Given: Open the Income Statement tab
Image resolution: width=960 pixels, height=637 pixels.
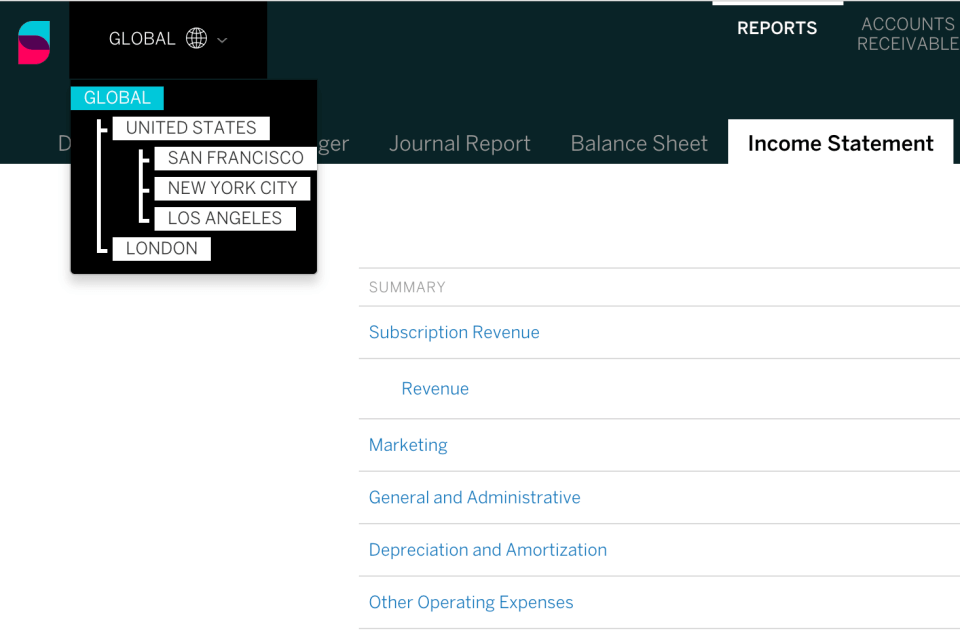Looking at the screenshot, I should tap(841, 143).
